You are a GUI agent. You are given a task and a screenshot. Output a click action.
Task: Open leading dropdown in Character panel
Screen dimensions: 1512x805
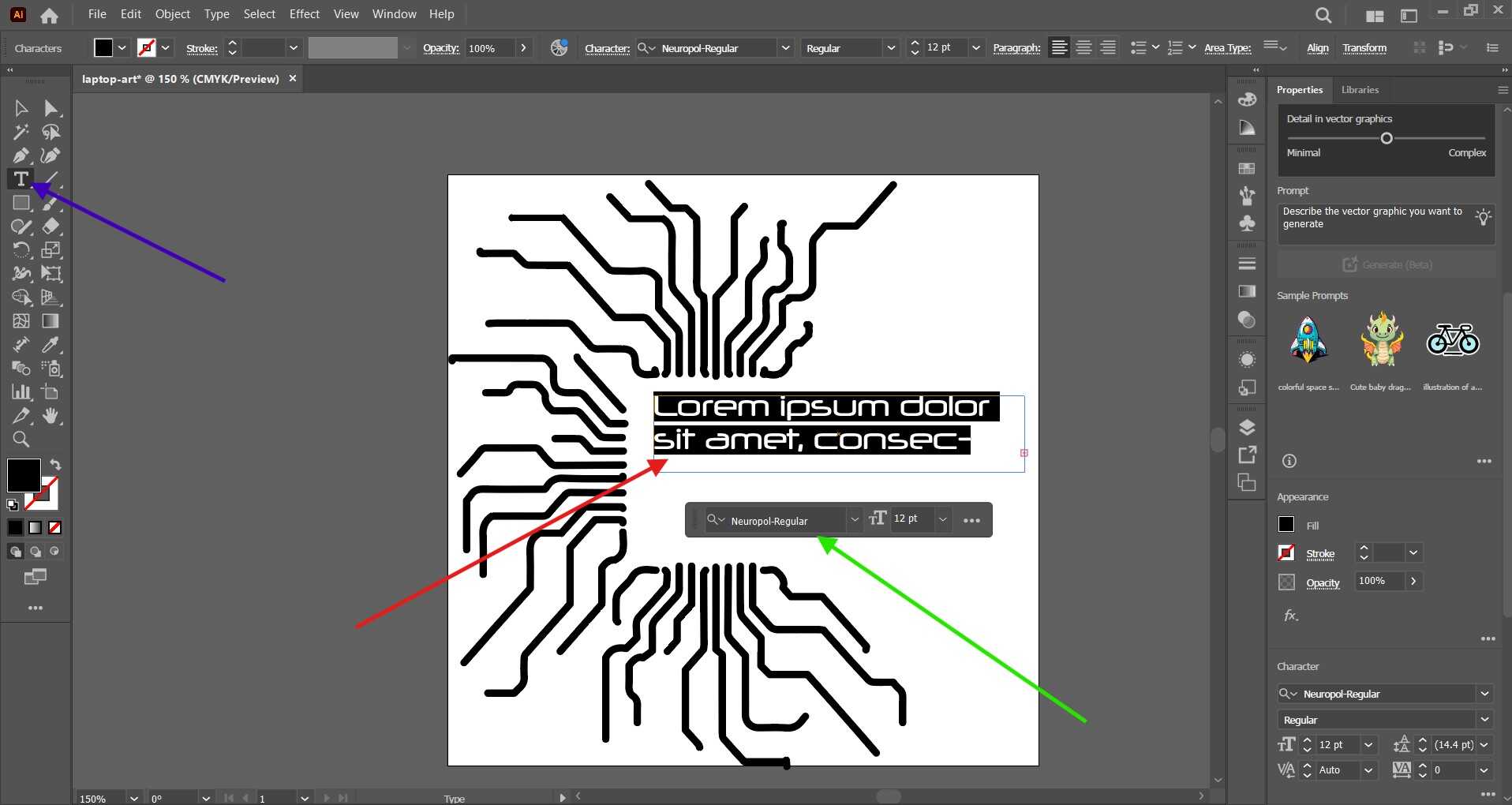[1484, 744]
